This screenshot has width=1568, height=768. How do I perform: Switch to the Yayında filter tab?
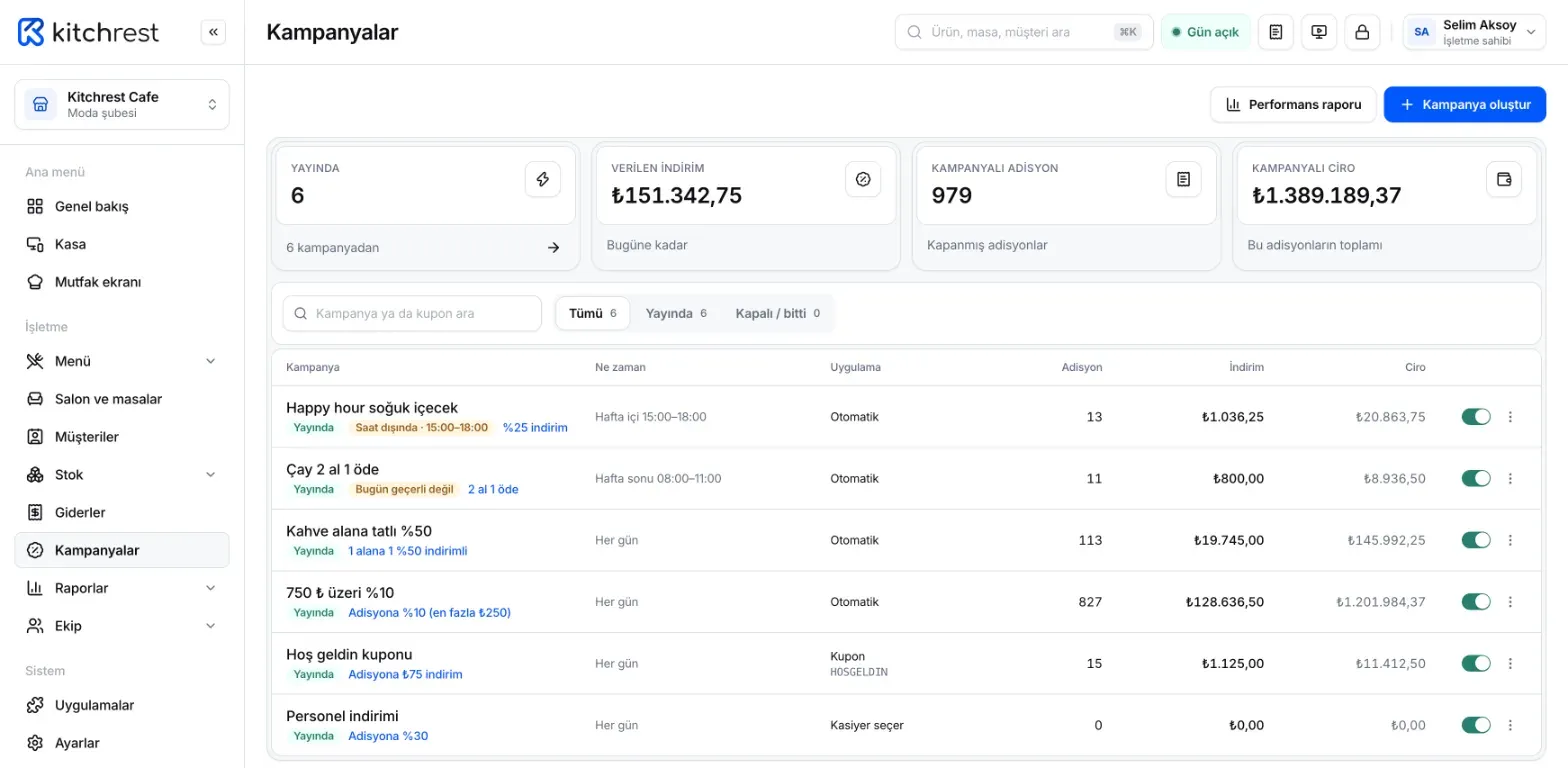[676, 313]
